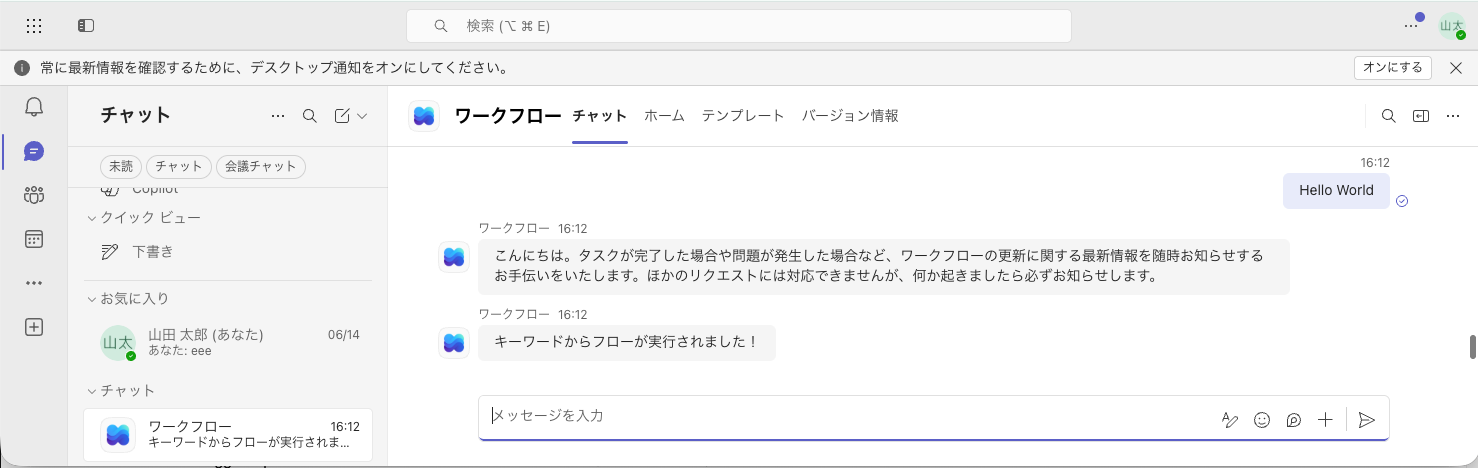Click the ワークフロー app icon in header
Screen dimensions: 1478x468
coord(424,116)
